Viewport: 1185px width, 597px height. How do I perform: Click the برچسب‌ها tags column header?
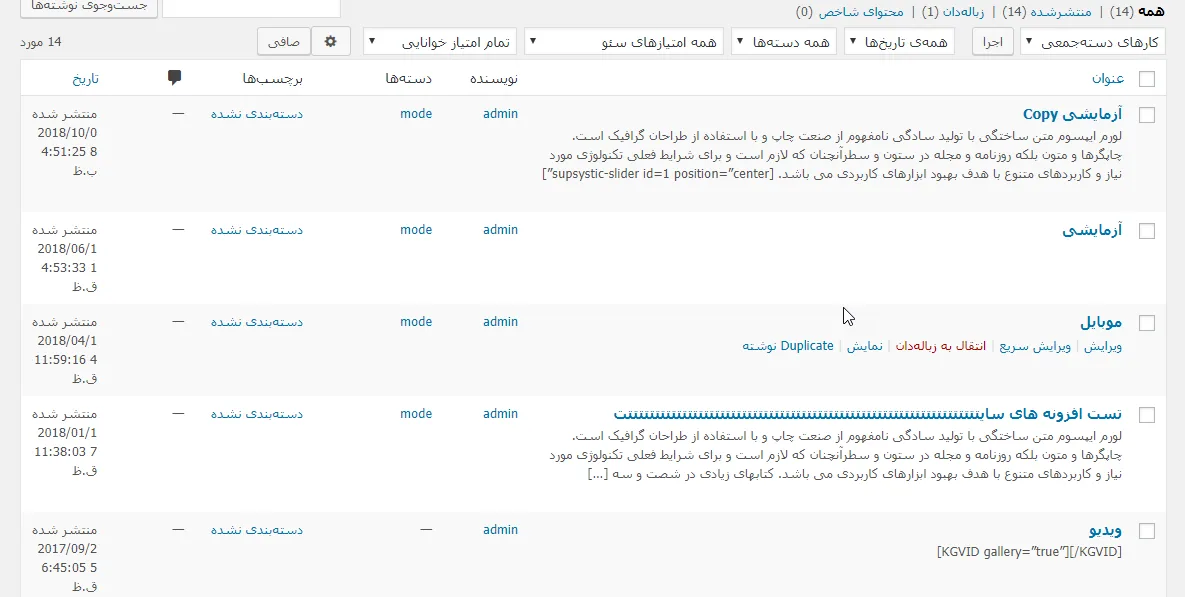pos(273,79)
